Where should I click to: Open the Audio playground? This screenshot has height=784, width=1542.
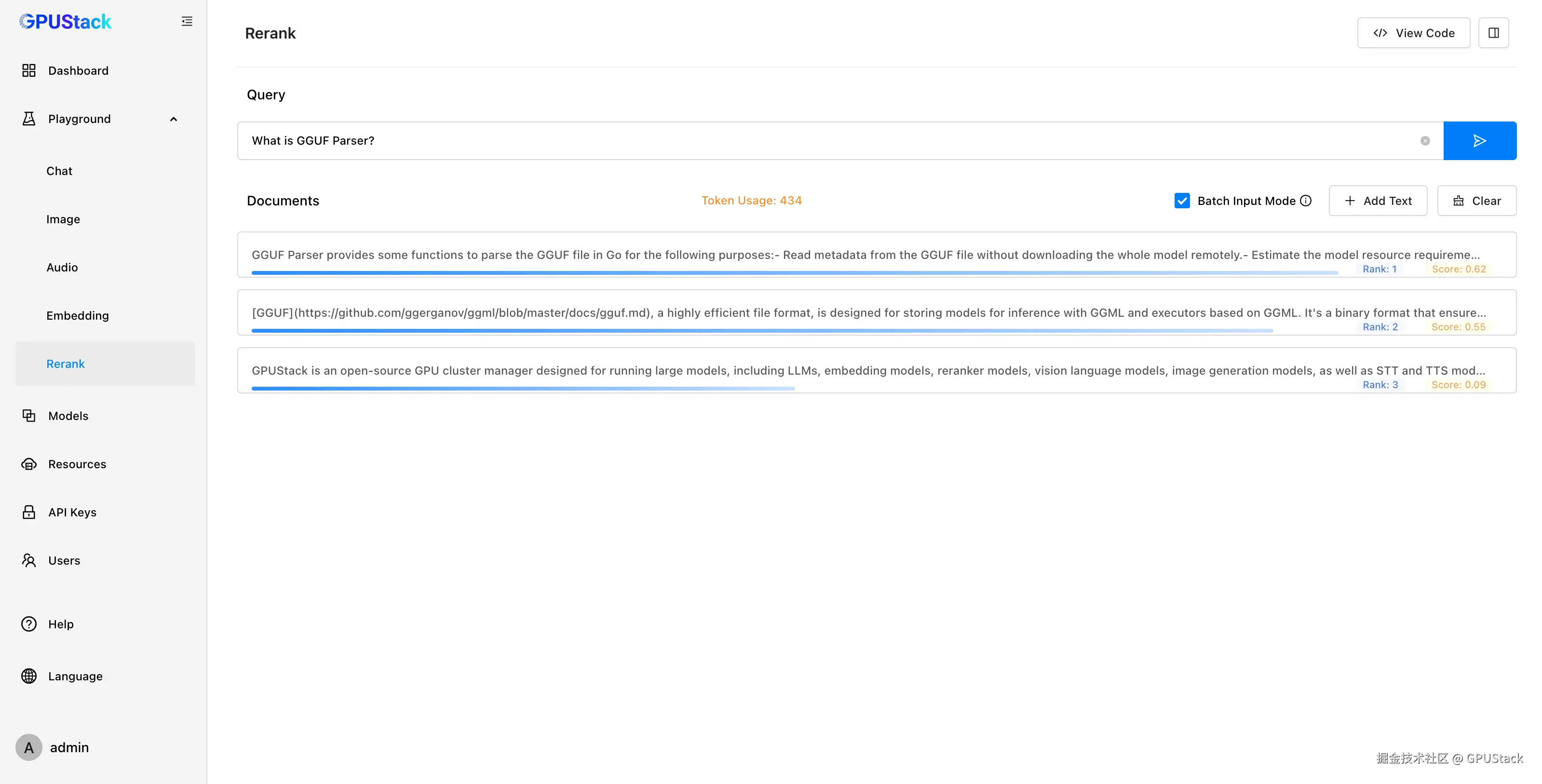[62, 268]
